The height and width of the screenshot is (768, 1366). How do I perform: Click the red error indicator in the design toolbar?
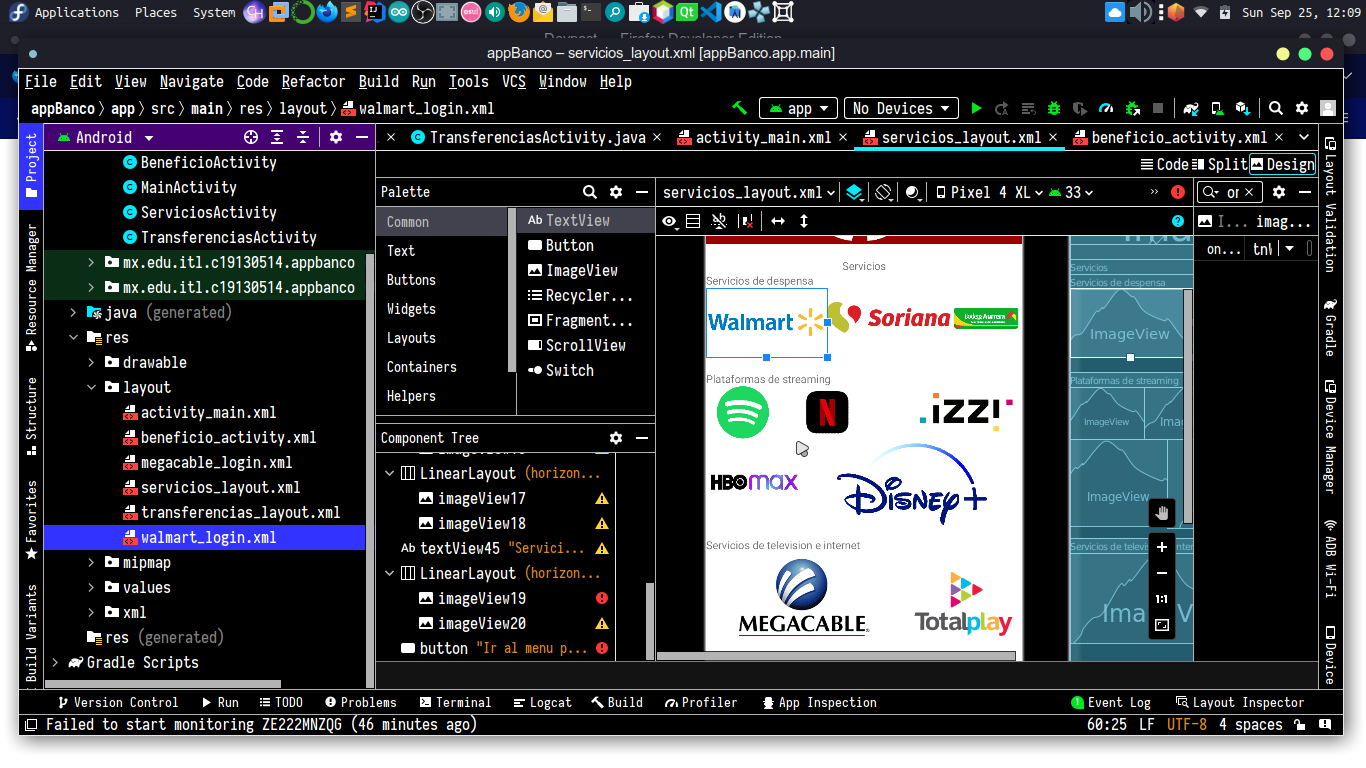1179,192
